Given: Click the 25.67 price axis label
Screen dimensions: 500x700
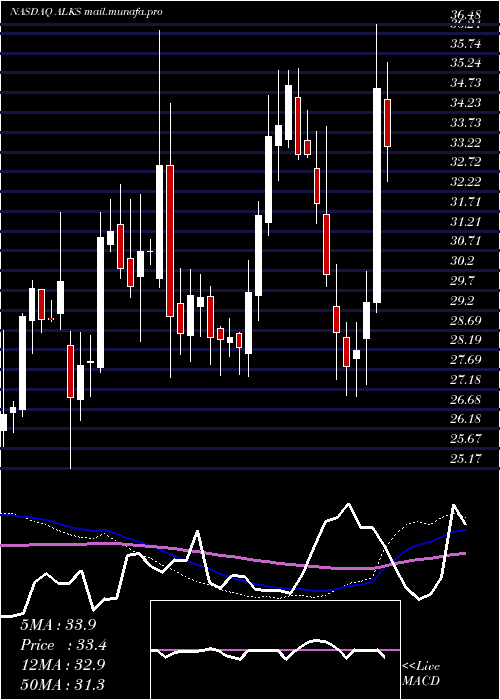Looking at the screenshot, I should [466, 439].
